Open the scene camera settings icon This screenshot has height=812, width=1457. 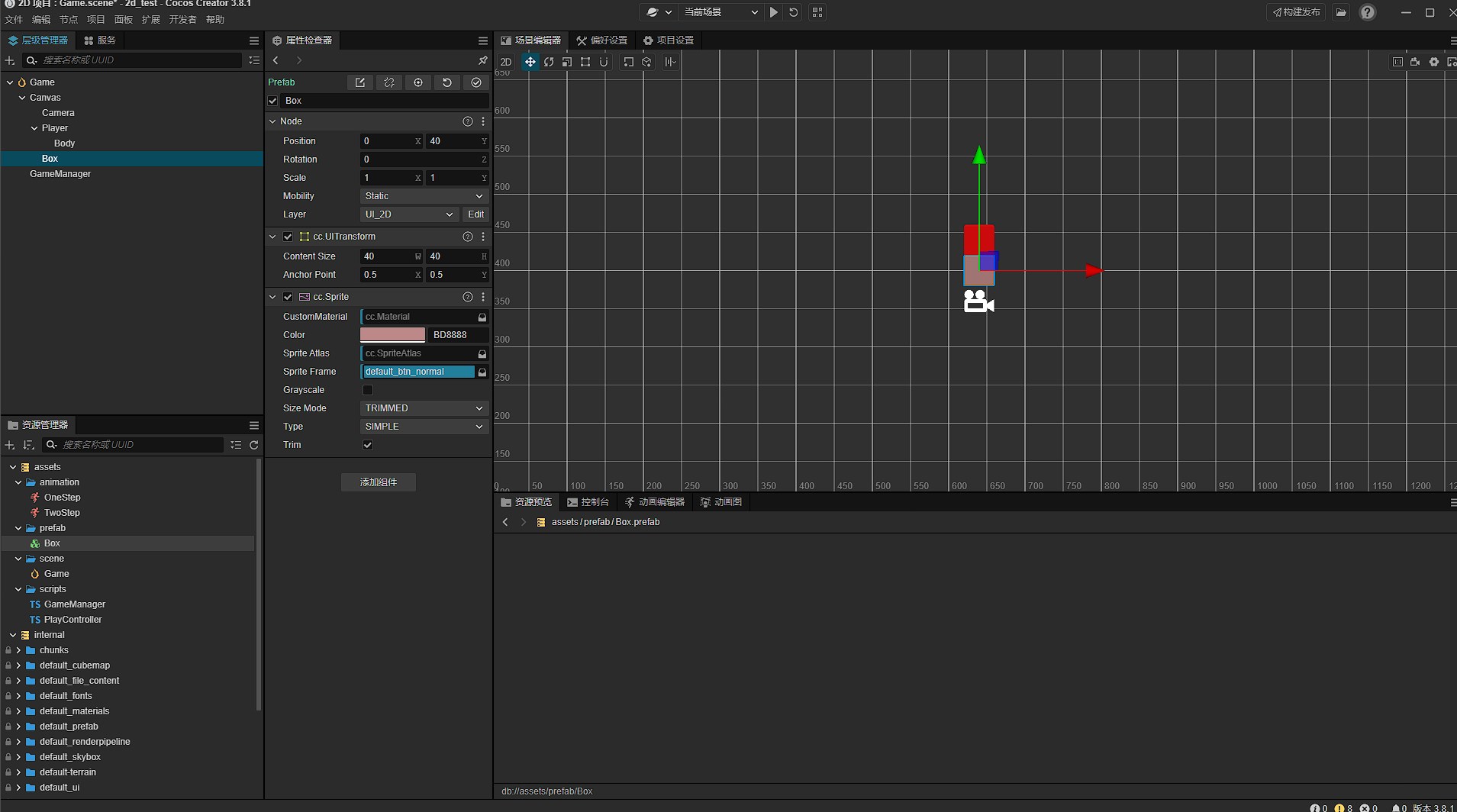(1416, 62)
